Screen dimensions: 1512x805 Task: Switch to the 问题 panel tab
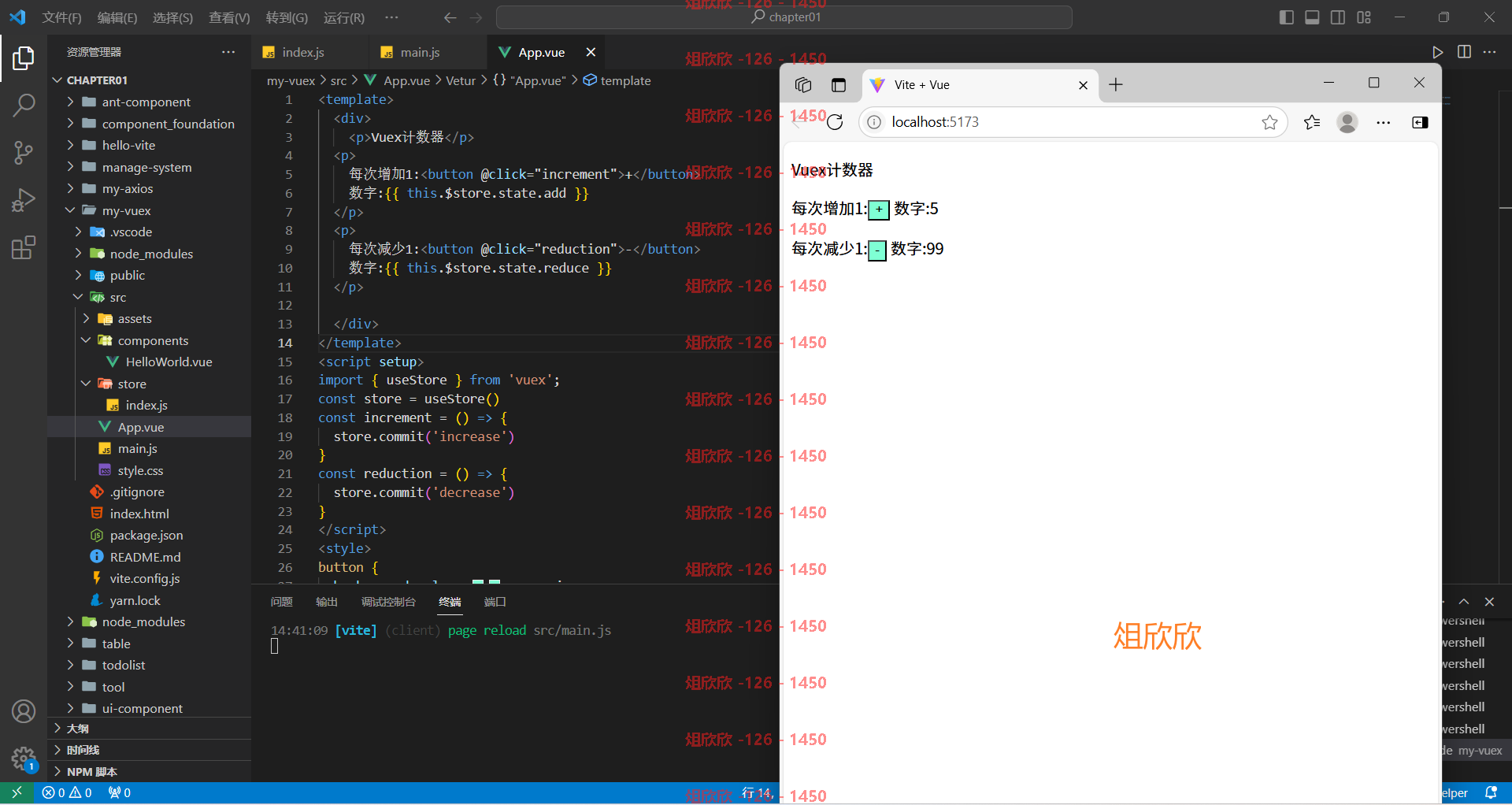pos(281,602)
